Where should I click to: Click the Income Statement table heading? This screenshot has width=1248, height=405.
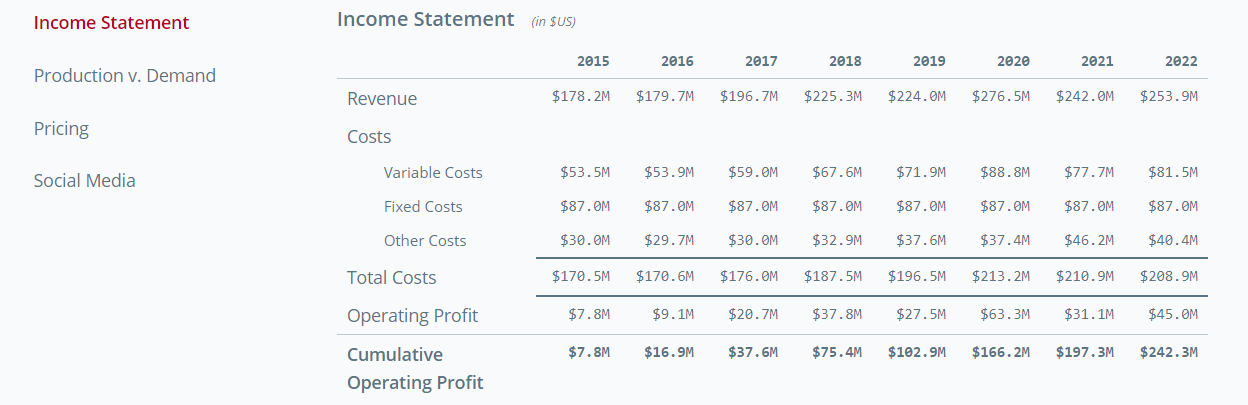(425, 19)
